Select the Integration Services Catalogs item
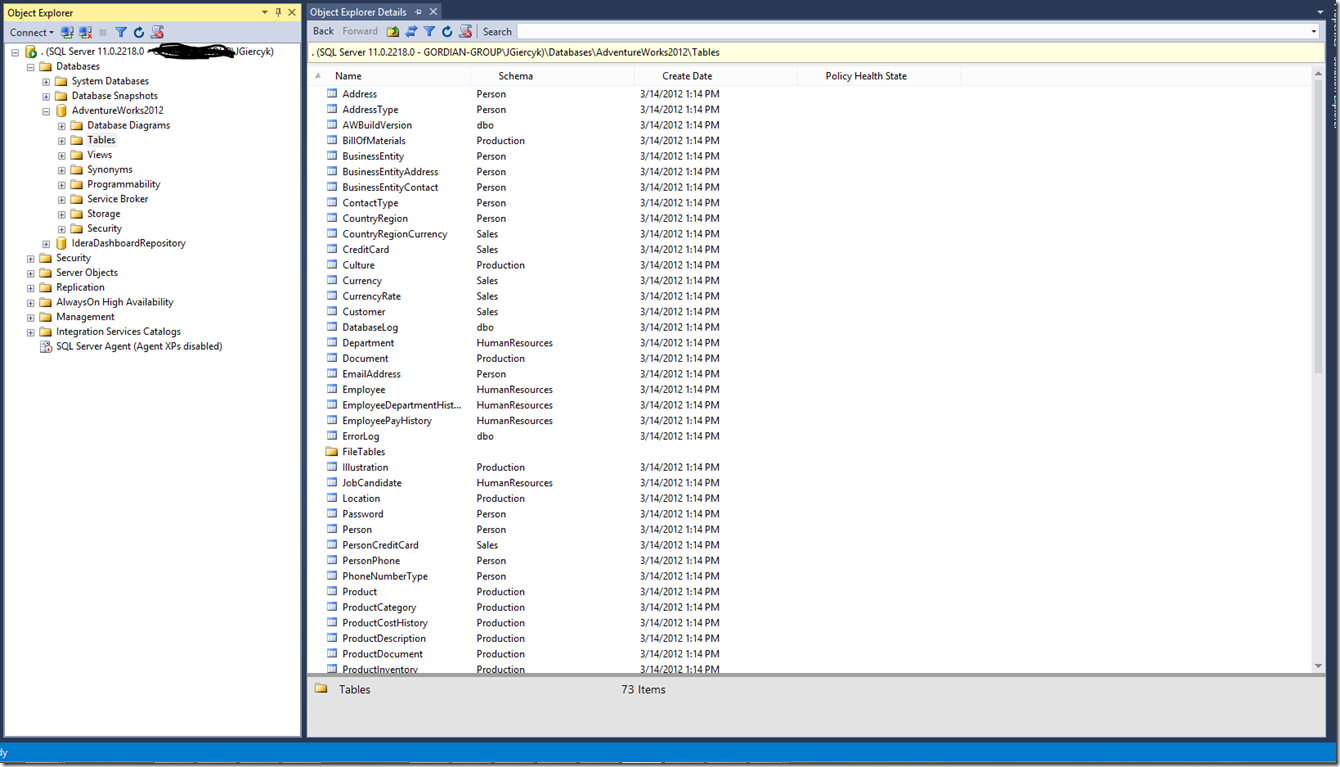Screen dimensions: 1340x767 coord(118,332)
